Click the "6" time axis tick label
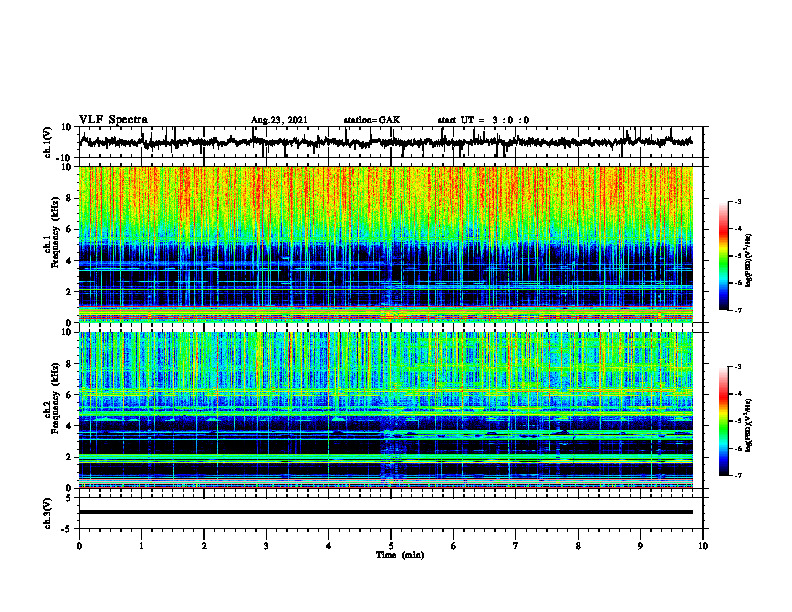 454,546
